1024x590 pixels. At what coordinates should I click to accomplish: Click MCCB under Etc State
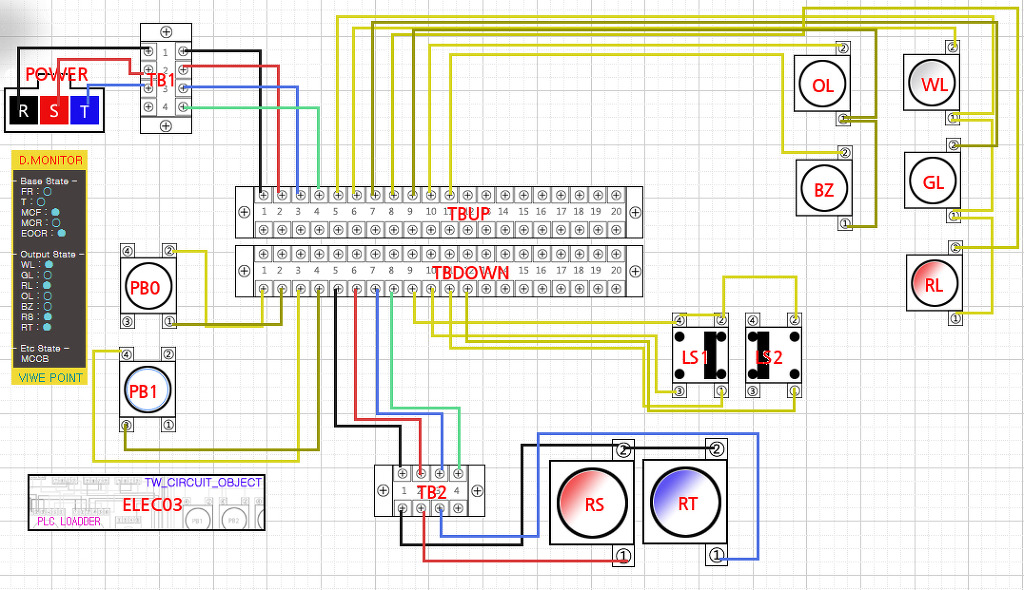coord(35,359)
